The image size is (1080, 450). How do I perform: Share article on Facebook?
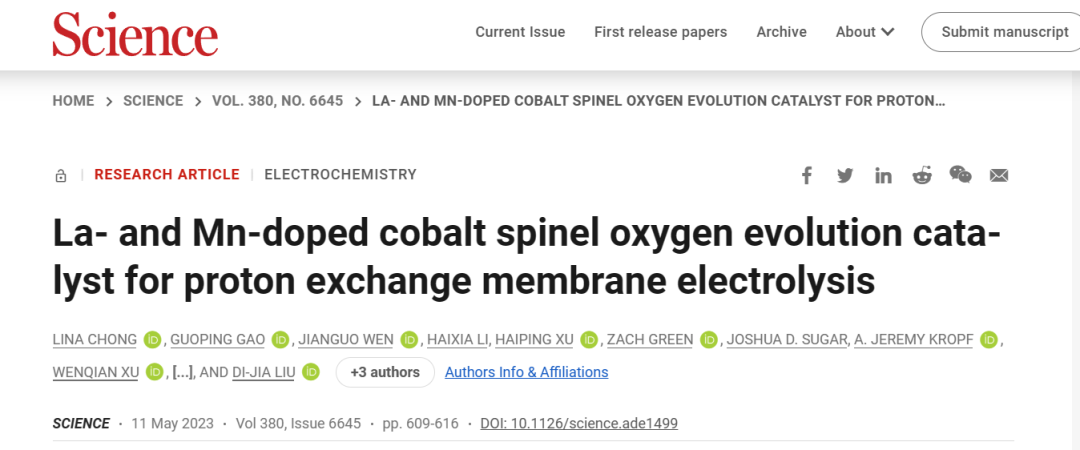click(807, 176)
